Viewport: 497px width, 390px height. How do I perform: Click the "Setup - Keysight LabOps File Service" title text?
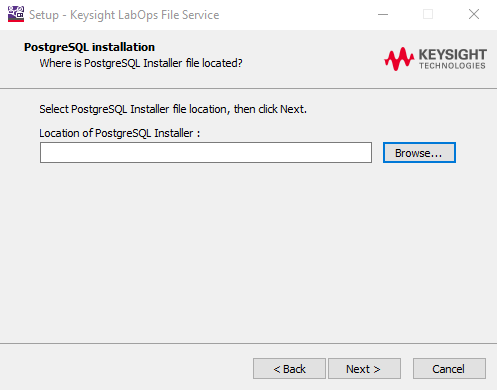click(124, 15)
